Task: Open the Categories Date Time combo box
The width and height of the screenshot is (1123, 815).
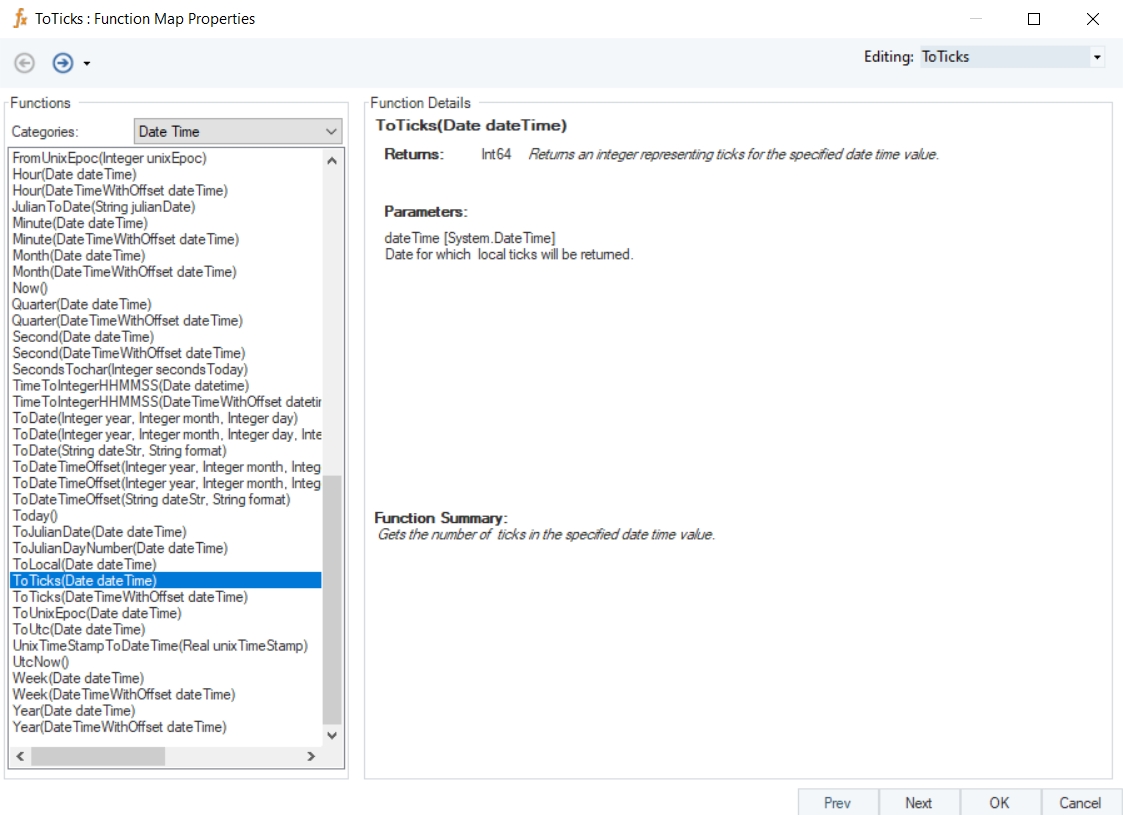Action: tap(238, 132)
